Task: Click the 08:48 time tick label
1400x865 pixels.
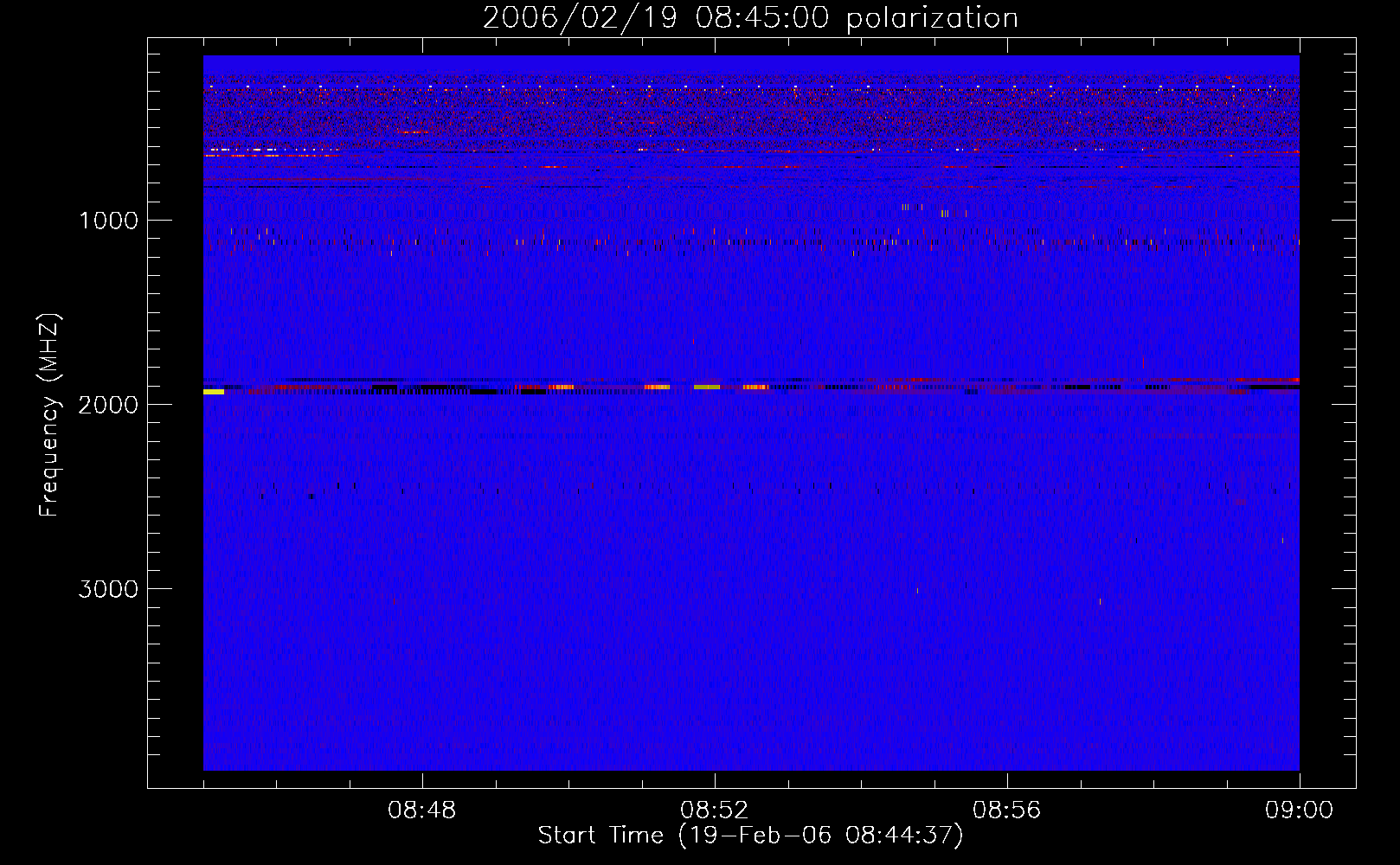Action: tap(422, 811)
